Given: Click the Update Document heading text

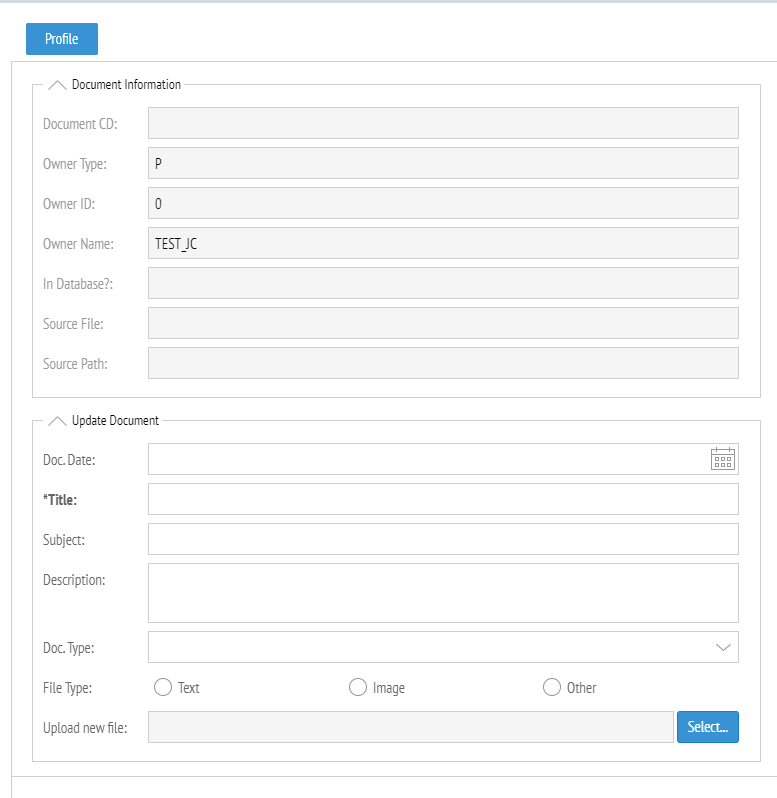Looking at the screenshot, I should 116,420.
